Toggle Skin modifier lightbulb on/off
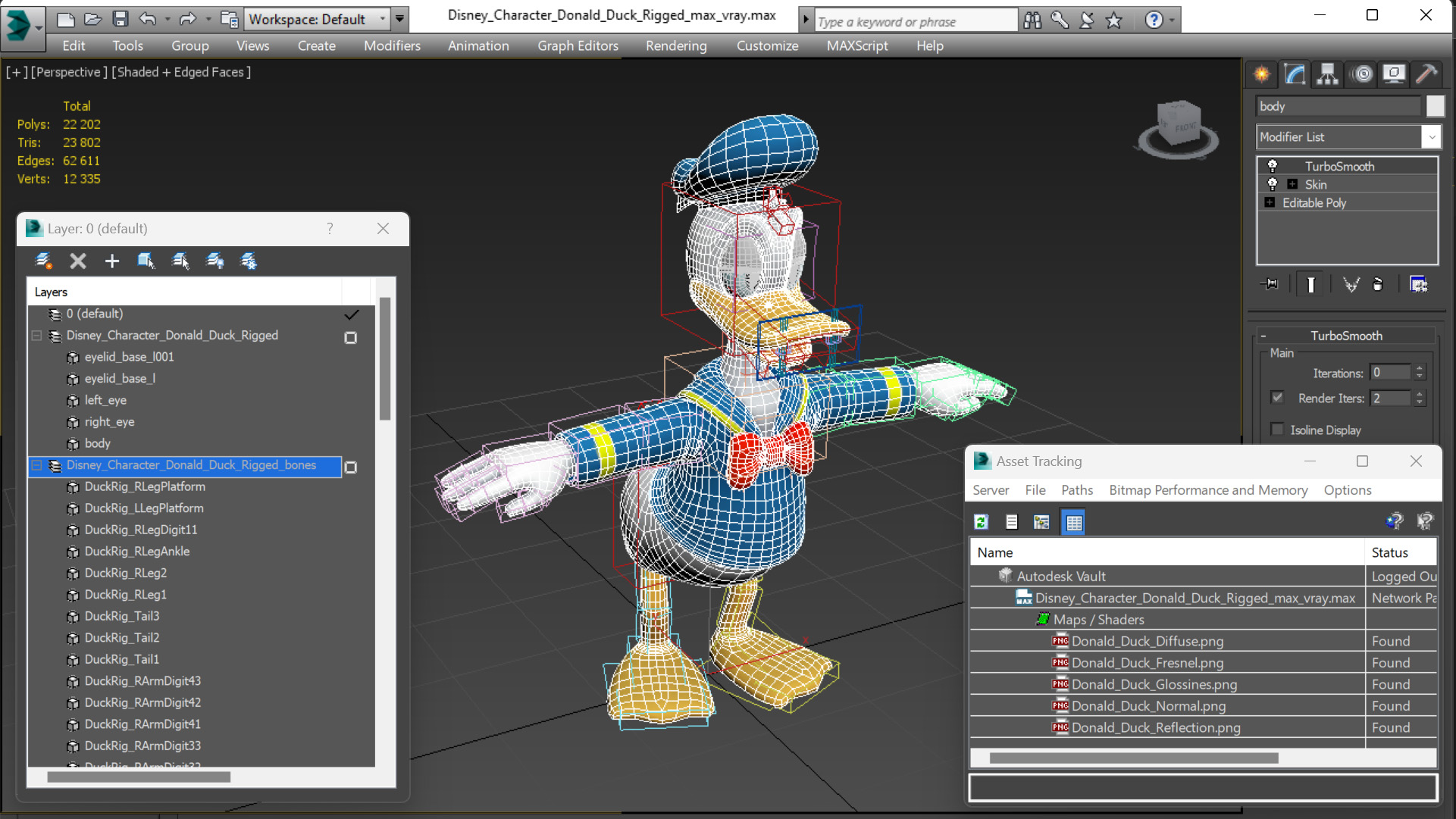The height and width of the screenshot is (819, 1456). [x=1273, y=184]
